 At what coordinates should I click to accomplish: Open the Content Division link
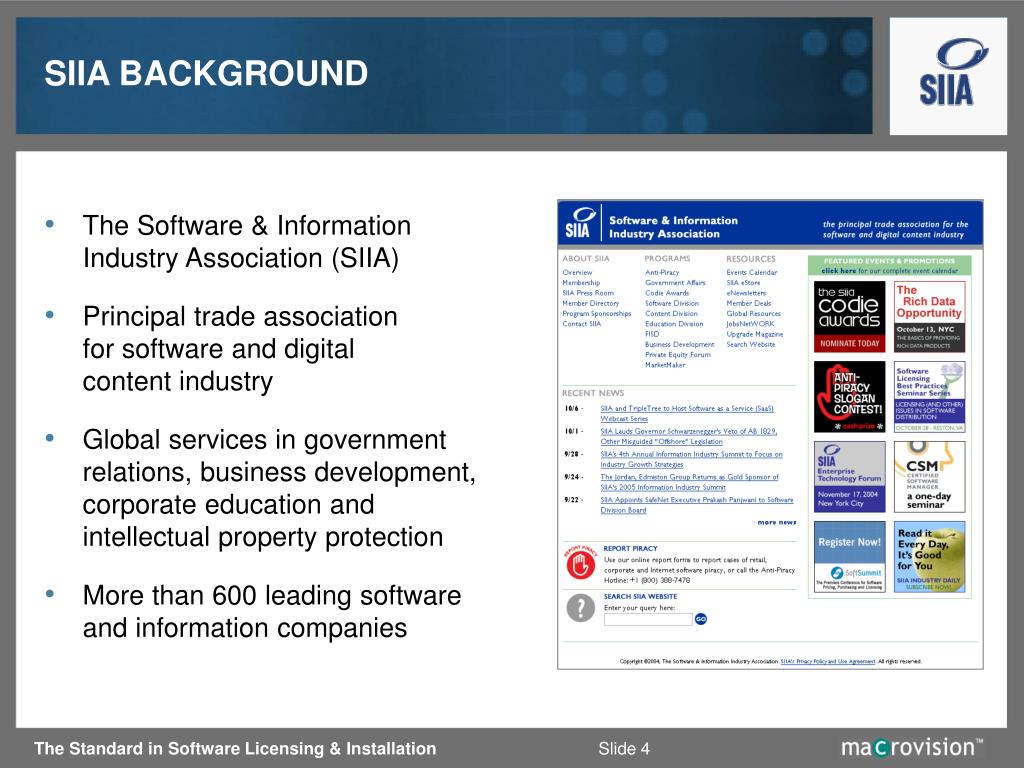671,313
